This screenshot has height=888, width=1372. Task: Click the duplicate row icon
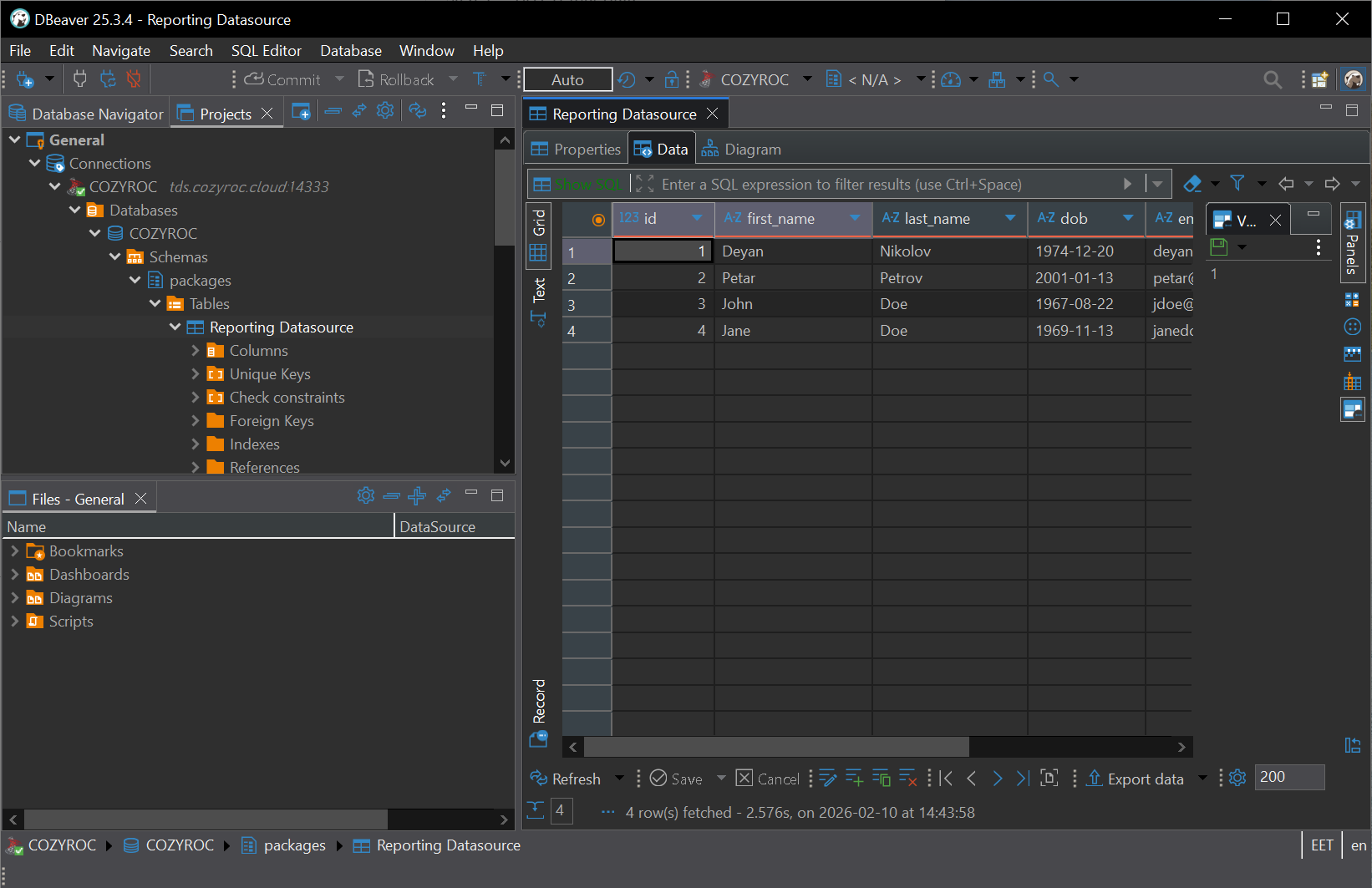882,779
